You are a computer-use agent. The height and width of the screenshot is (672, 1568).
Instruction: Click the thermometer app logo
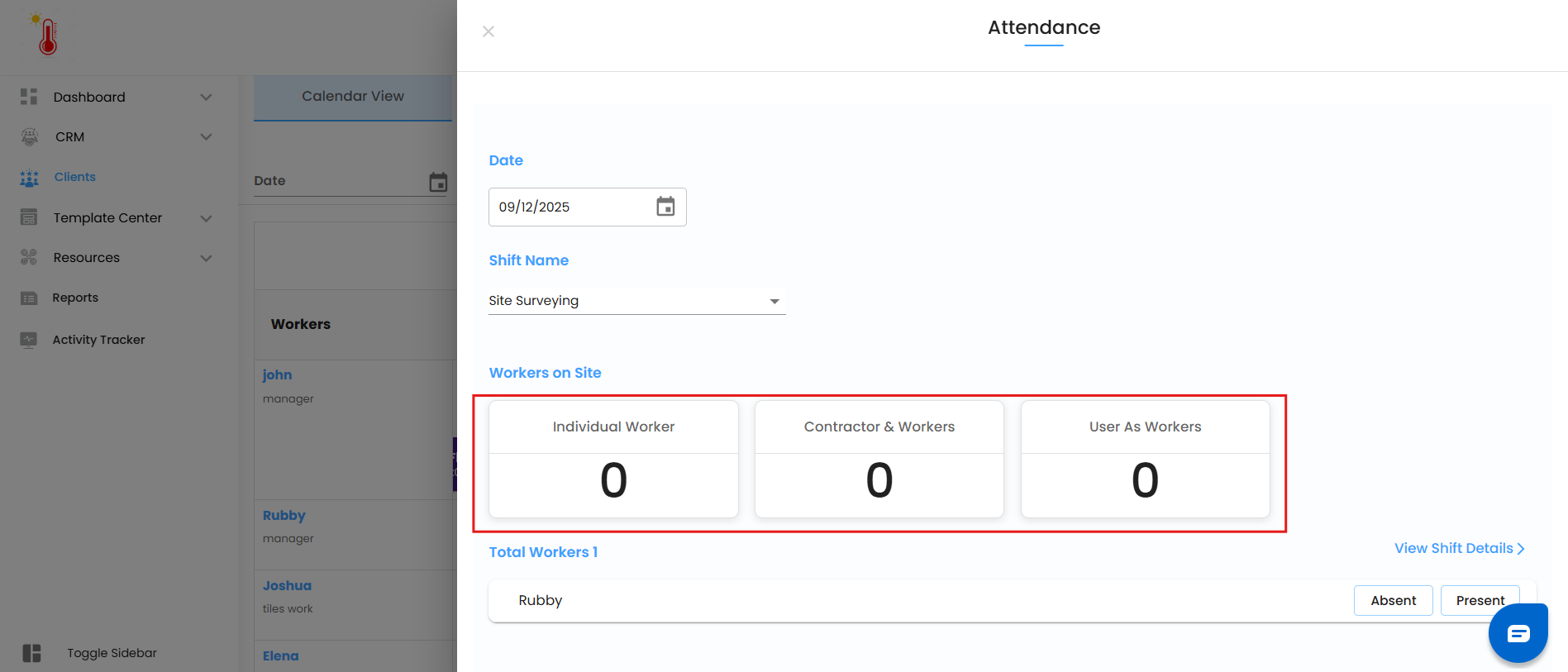(46, 35)
